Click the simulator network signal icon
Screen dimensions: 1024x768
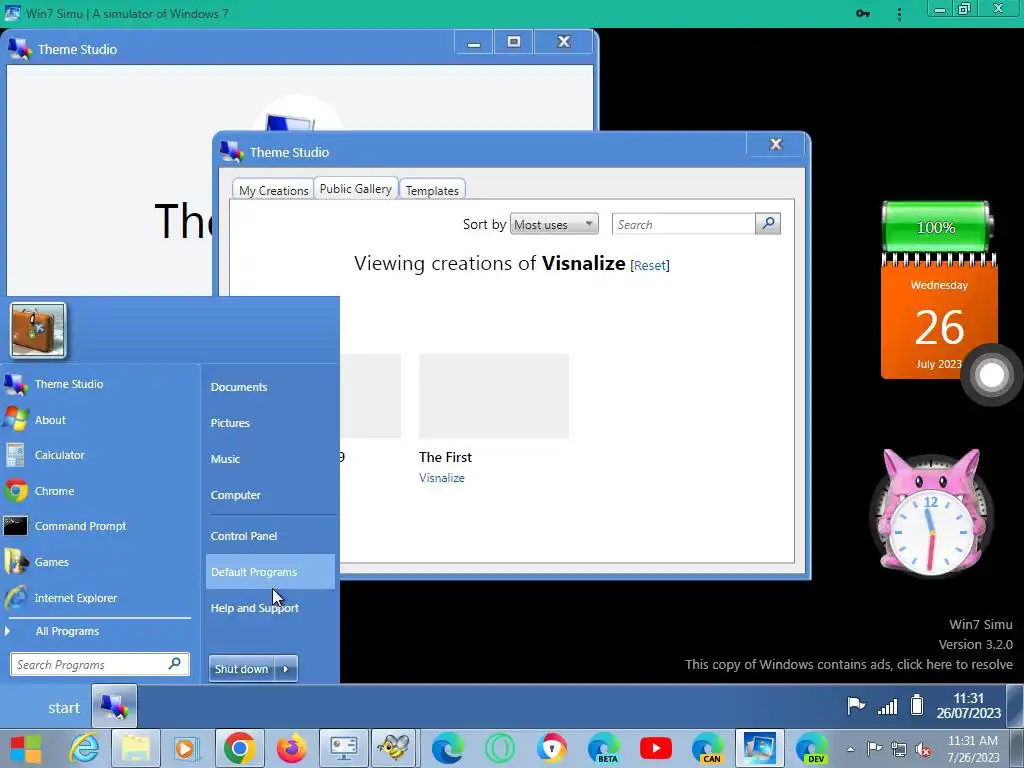pos(888,706)
